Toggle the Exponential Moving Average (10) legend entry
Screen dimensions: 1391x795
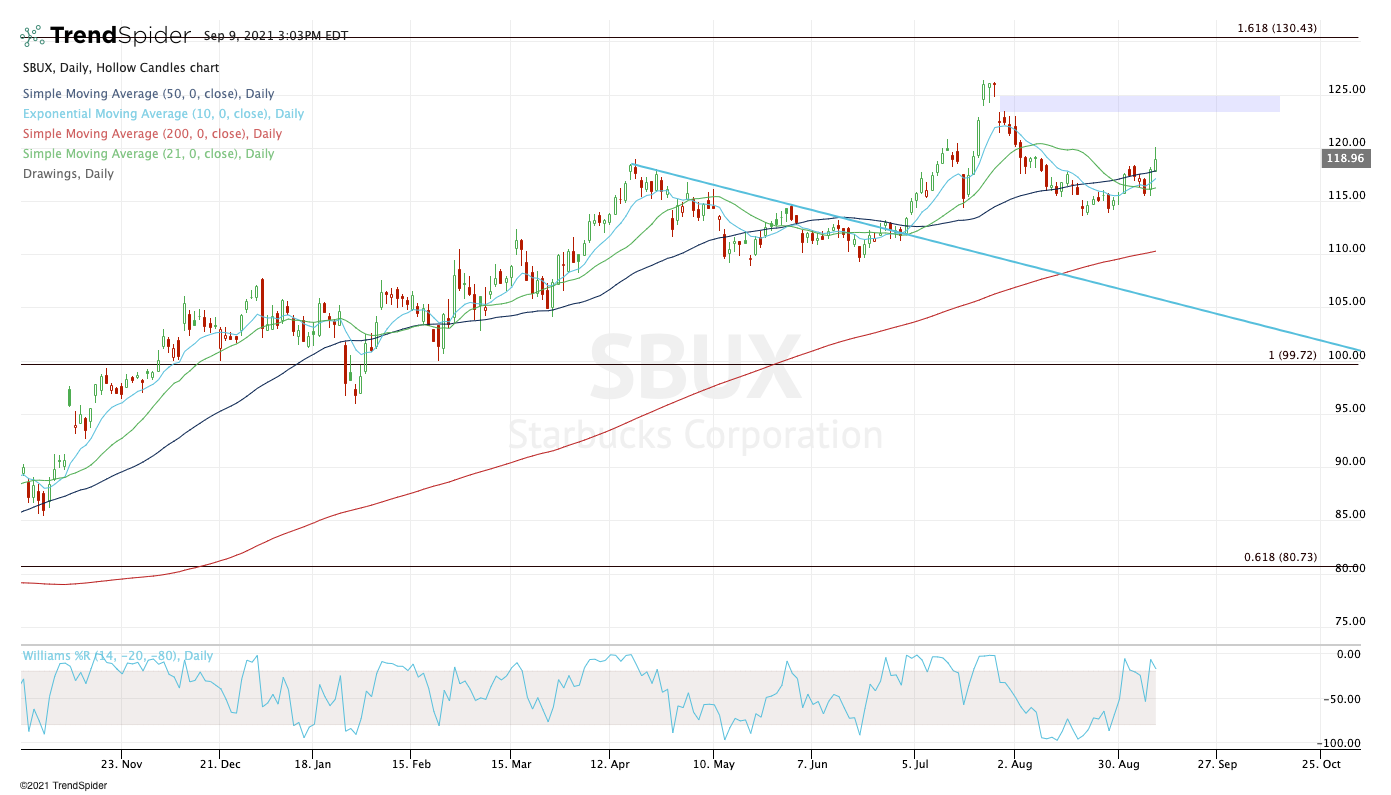coord(163,114)
